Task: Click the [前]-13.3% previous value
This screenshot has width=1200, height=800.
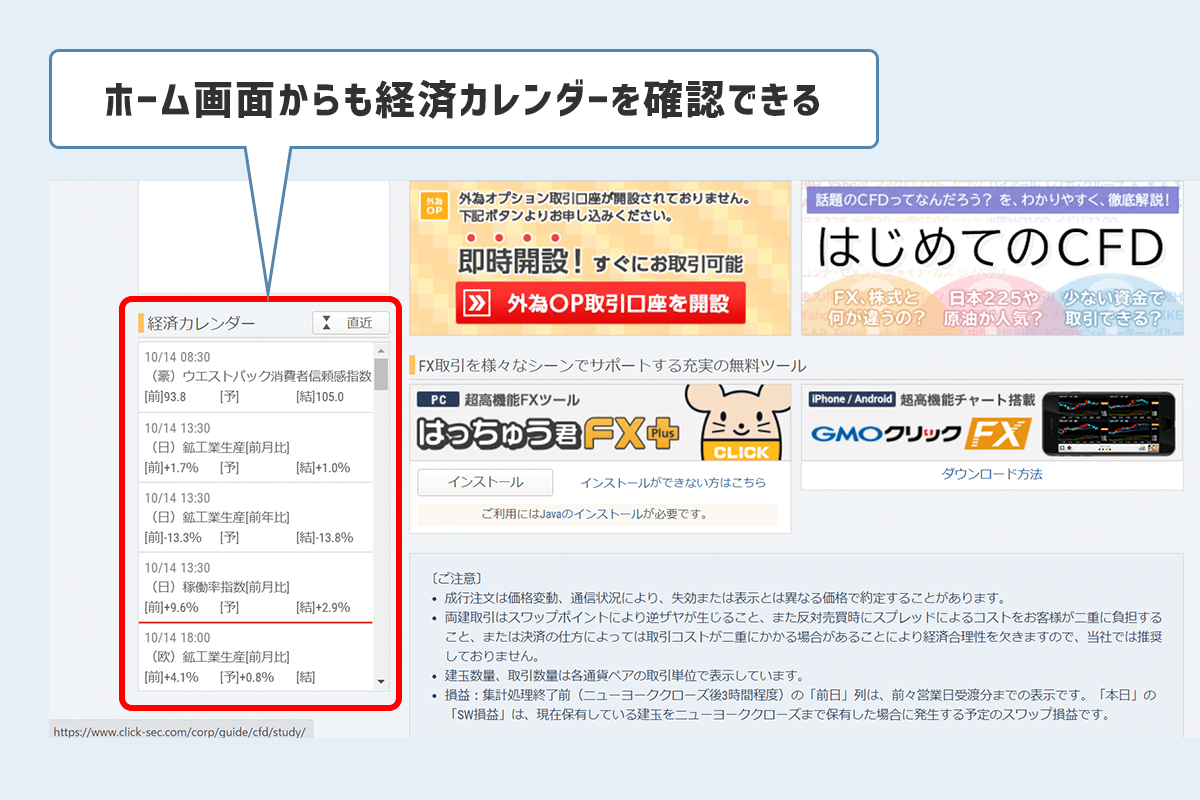Action: (x=173, y=537)
